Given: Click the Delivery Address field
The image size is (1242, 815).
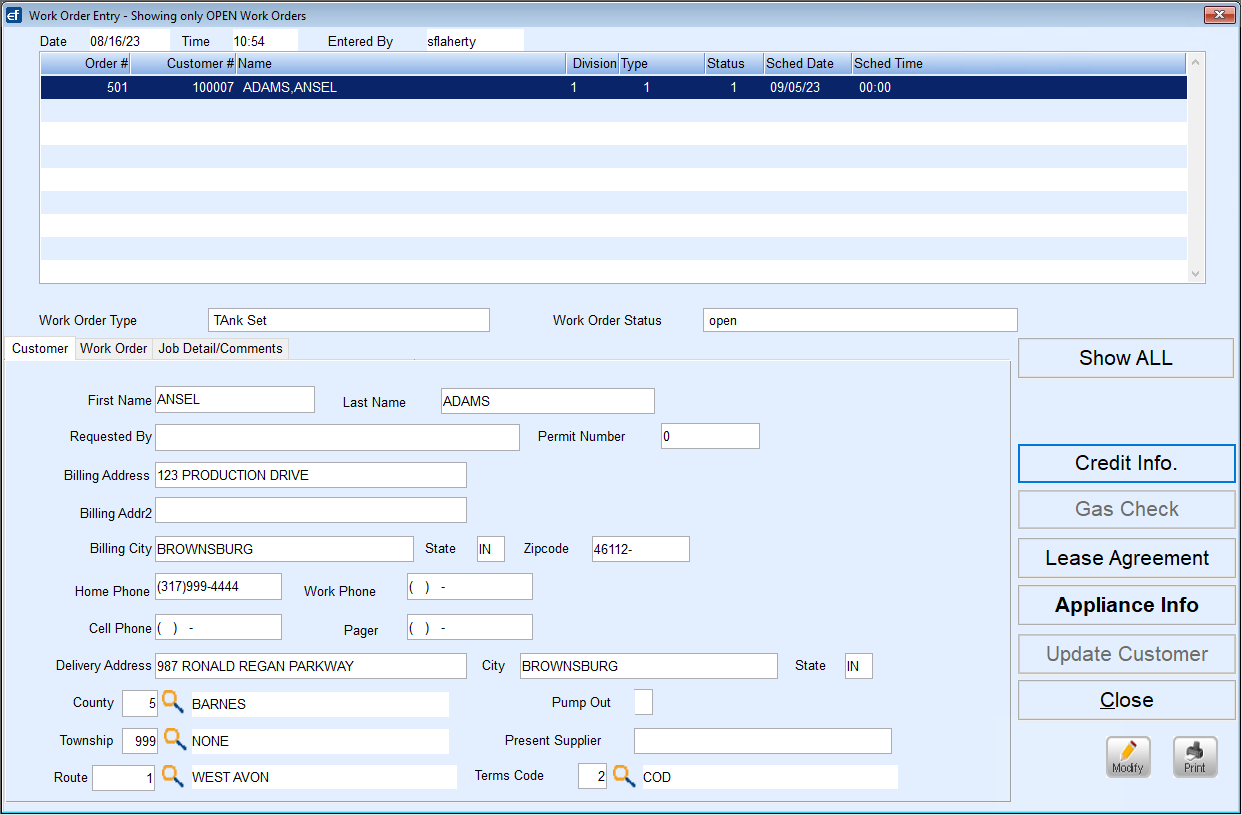Looking at the screenshot, I should tap(311, 666).
